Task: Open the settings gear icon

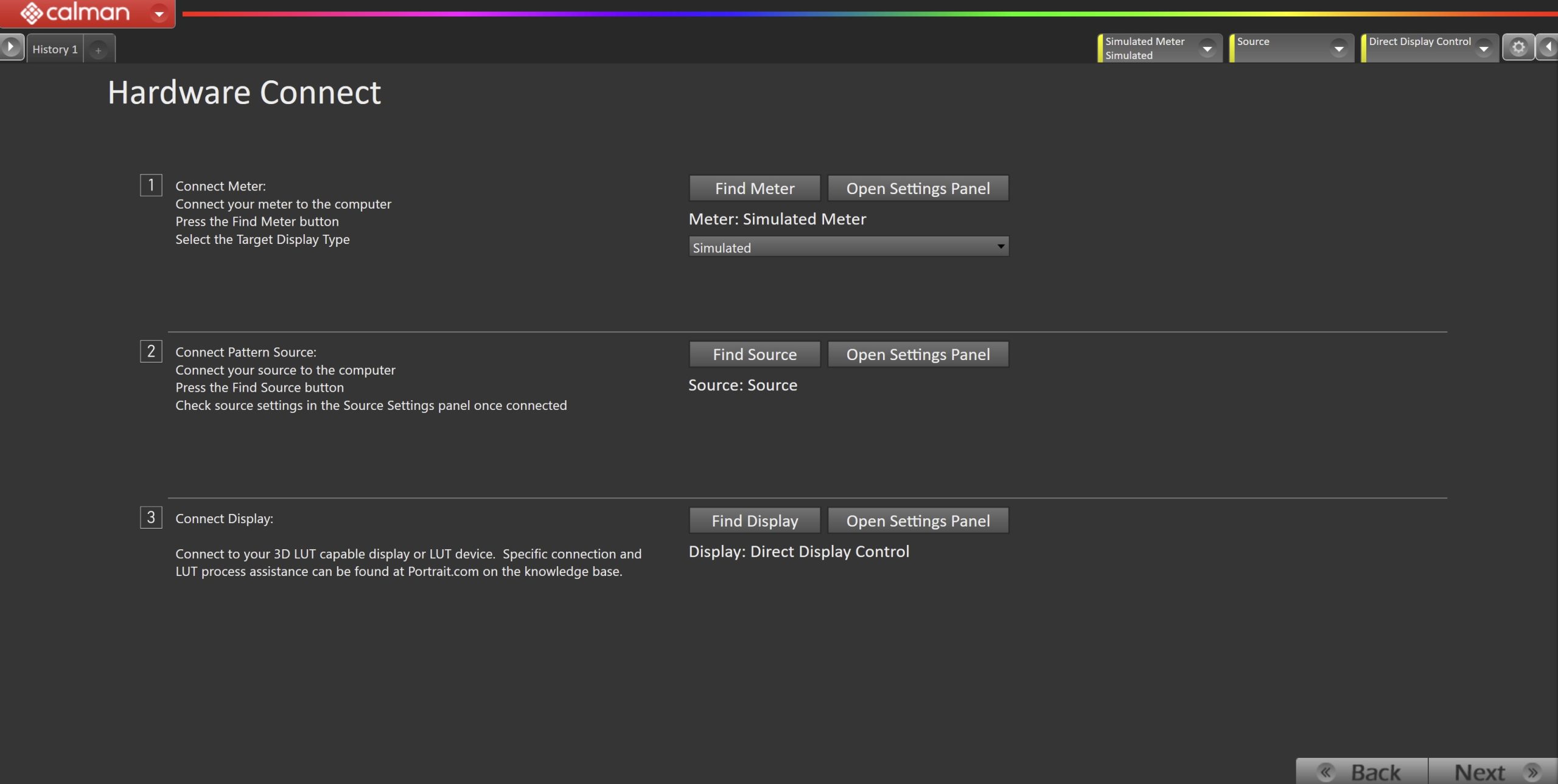Action: (x=1518, y=47)
